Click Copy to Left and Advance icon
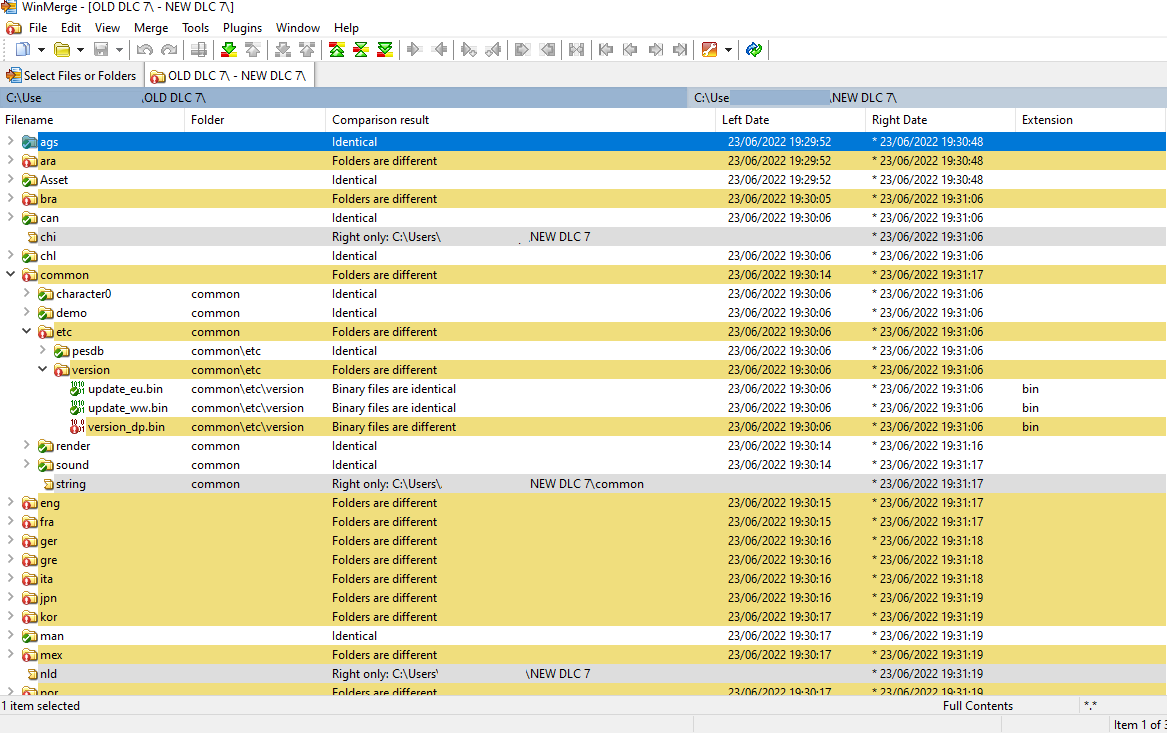 [493, 50]
